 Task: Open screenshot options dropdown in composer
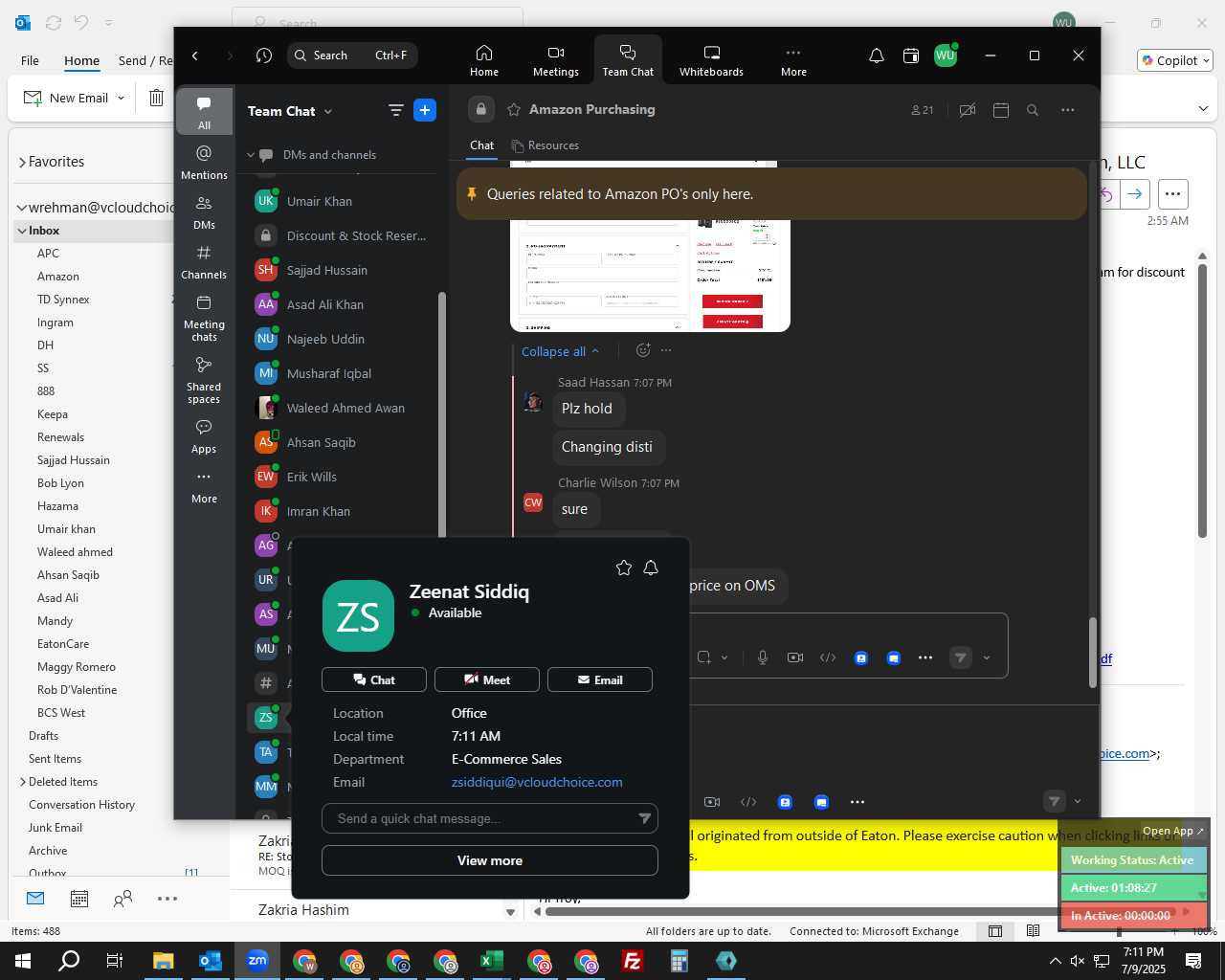pyautogui.click(x=724, y=657)
